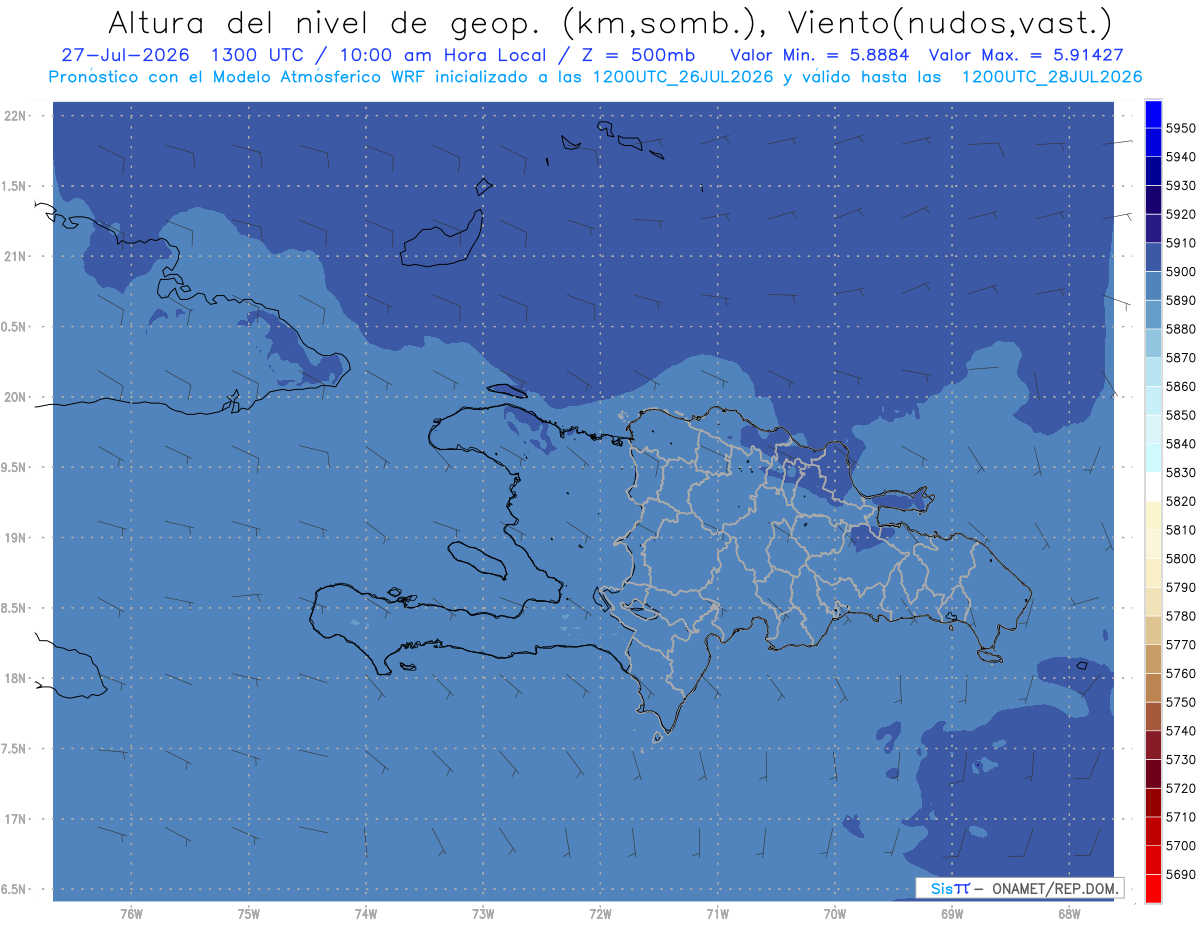1200x927 pixels.
Task: Click the date text '27-Jul-2026'
Action: 126,56
